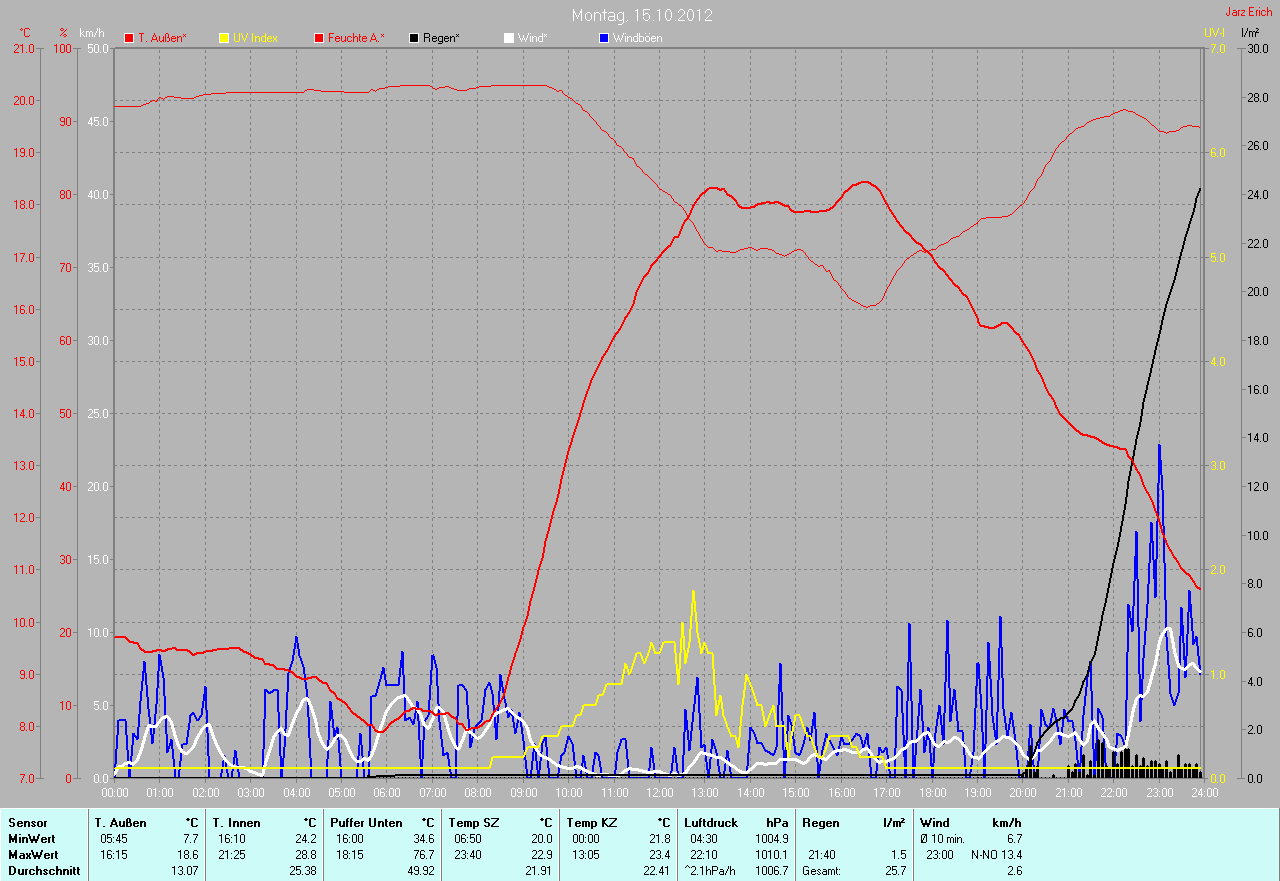Click the pressure minimum '1004.9'
1280x881 pixels.
tap(770, 838)
